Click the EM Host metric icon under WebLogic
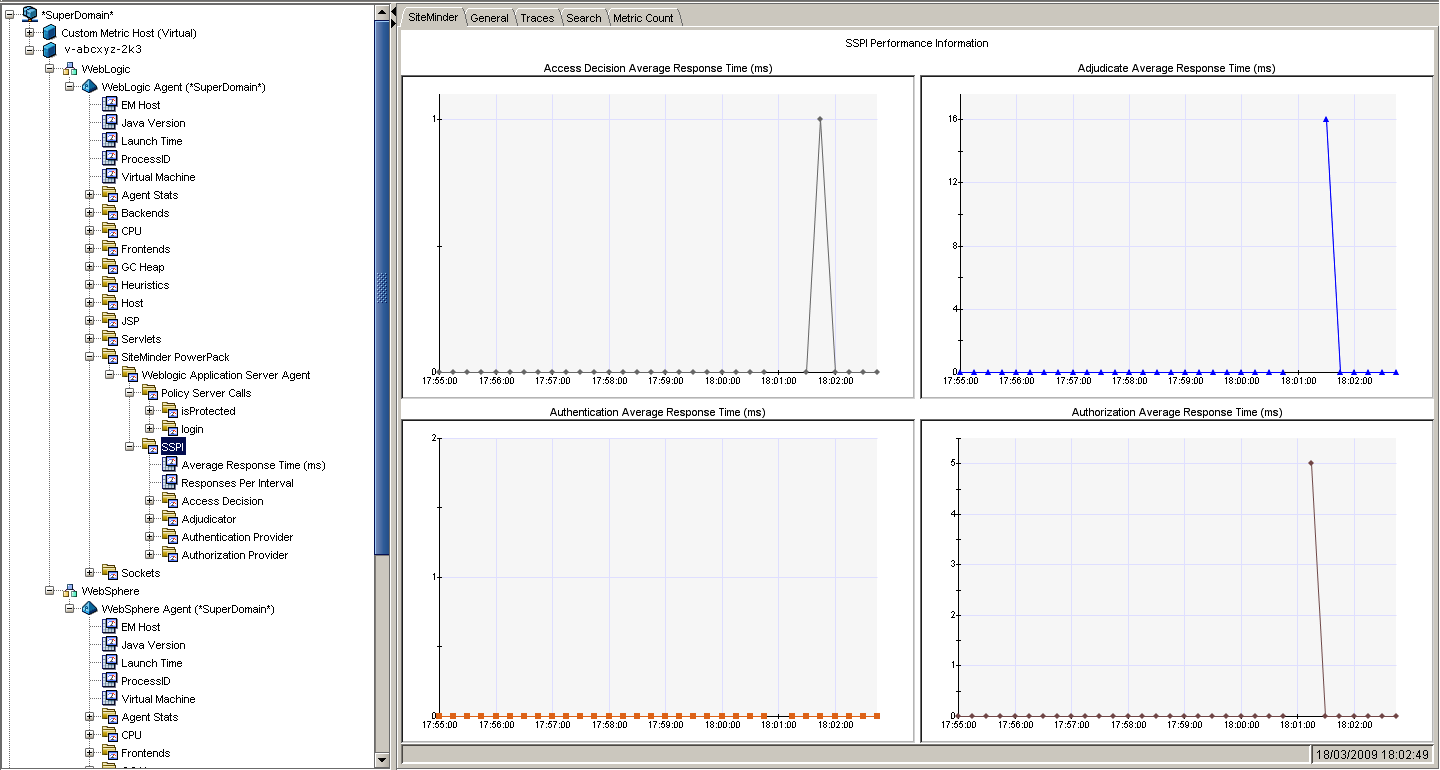Viewport: 1440px width, 770px height. pos(110,105)
